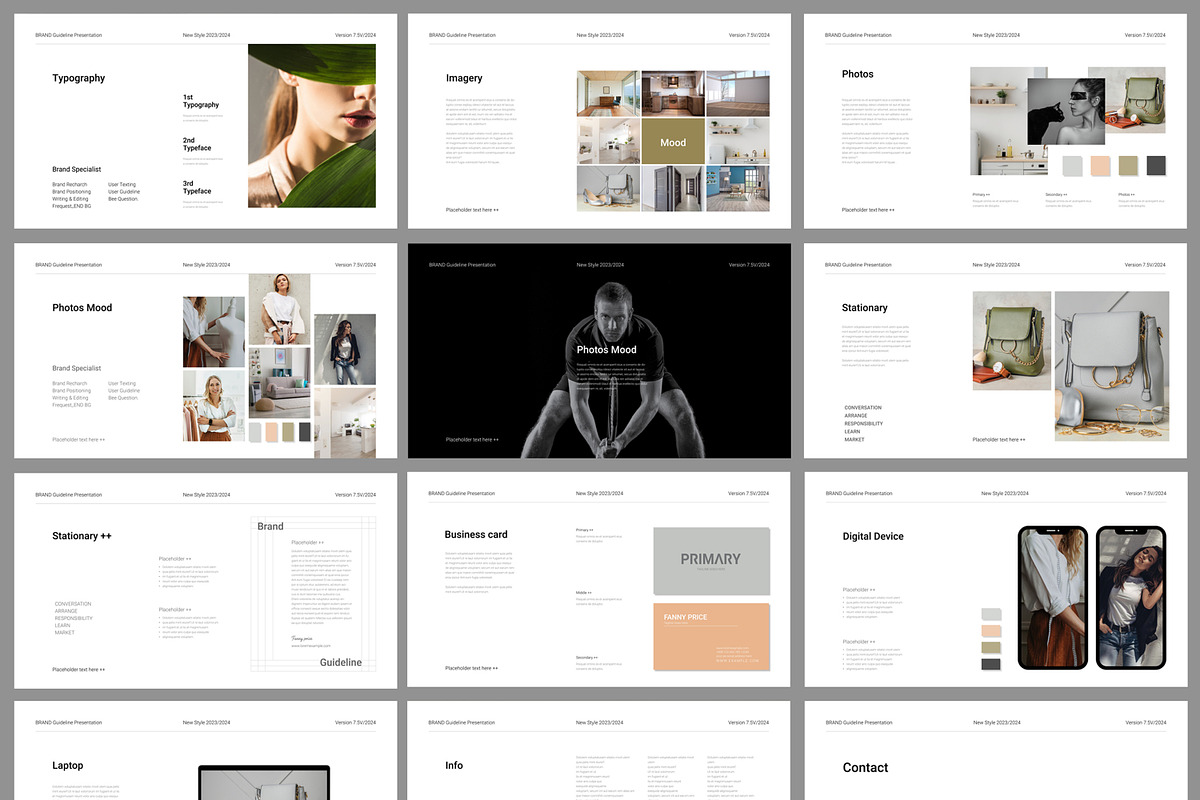Pick the dark gray swatch on Photos slide
The image size is (1200, 800).
click(x=1156, y=166)
